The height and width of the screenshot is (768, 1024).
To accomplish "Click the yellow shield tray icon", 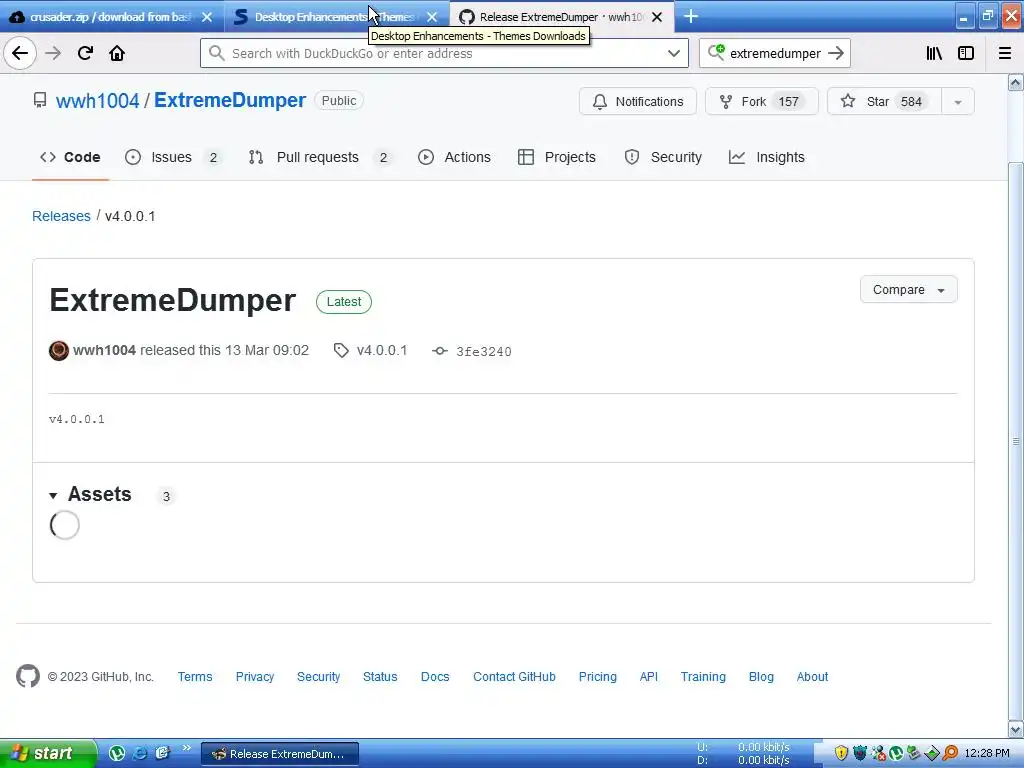I will [x=841, y=753].
